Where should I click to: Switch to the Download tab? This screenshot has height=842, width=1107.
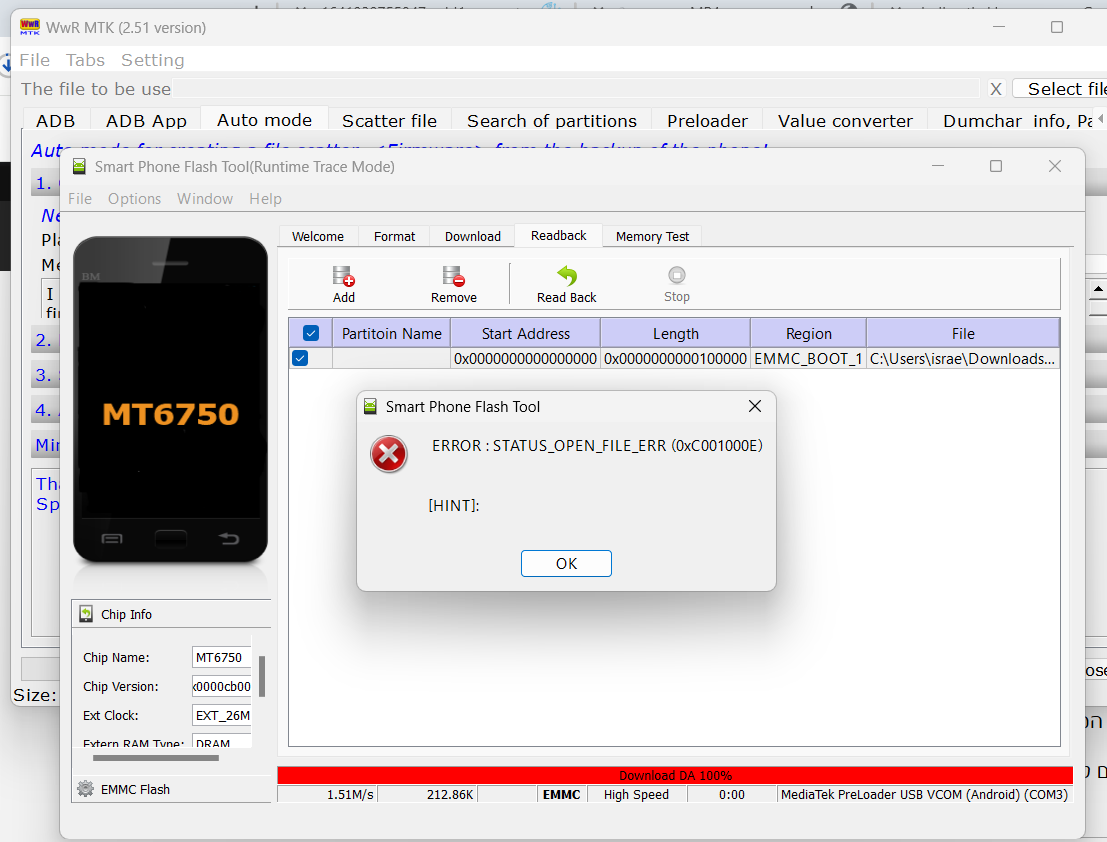[473, 236]
